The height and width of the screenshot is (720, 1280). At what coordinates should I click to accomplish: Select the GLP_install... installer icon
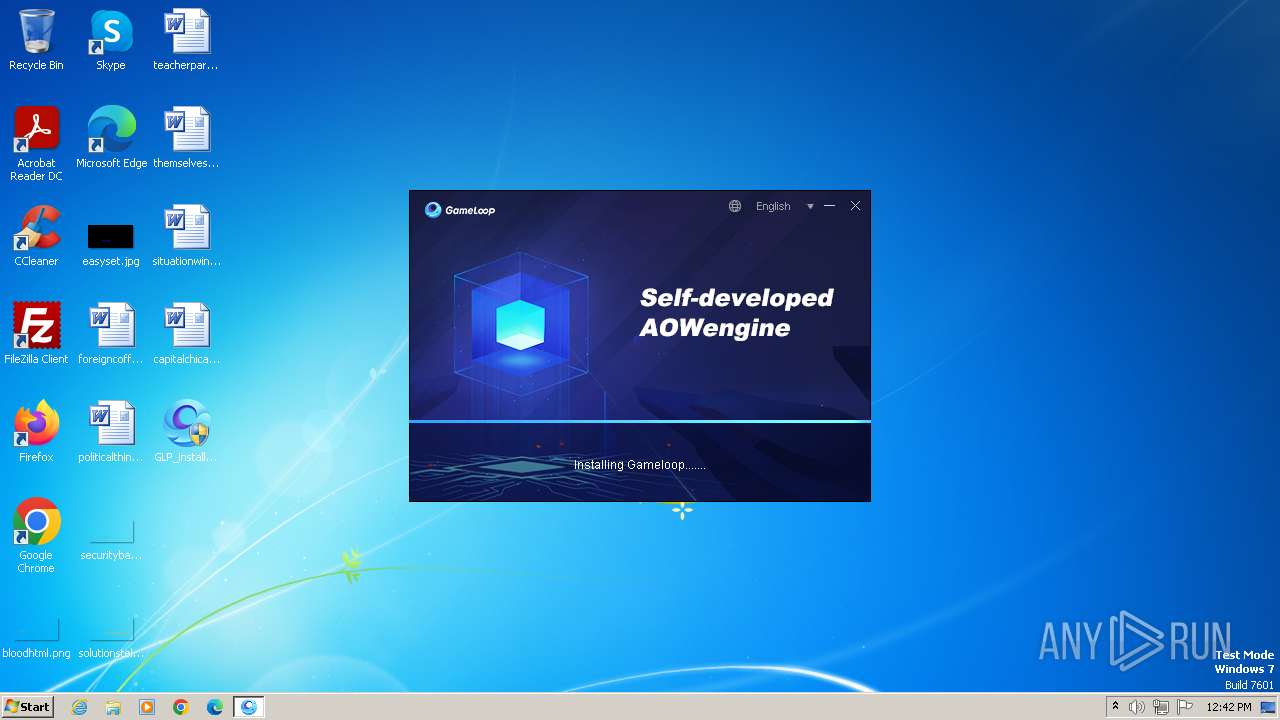click(x=186, y=432)
